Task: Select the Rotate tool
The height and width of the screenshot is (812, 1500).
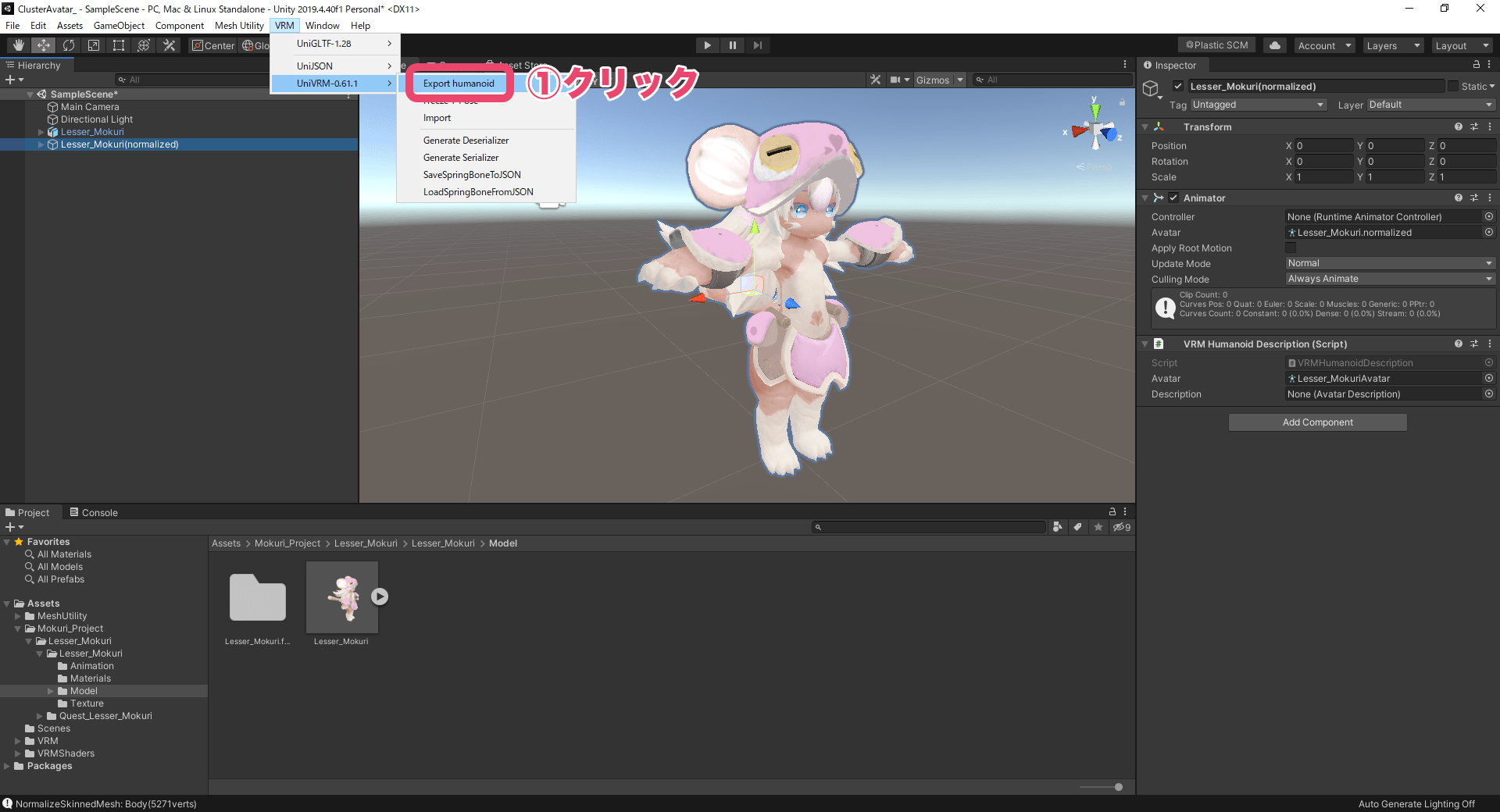Action: coord(69,45)
